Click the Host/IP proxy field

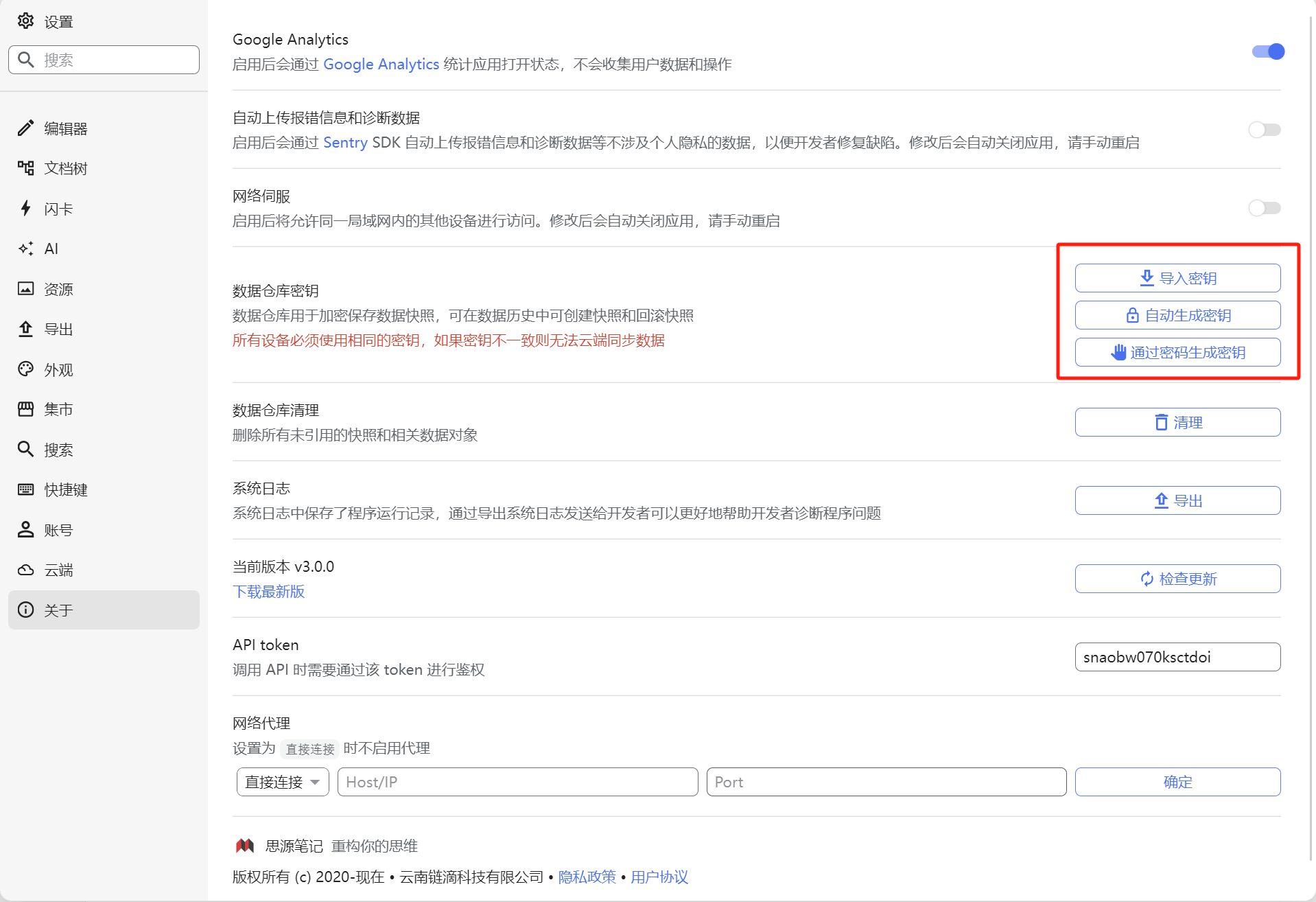[517, 782]
